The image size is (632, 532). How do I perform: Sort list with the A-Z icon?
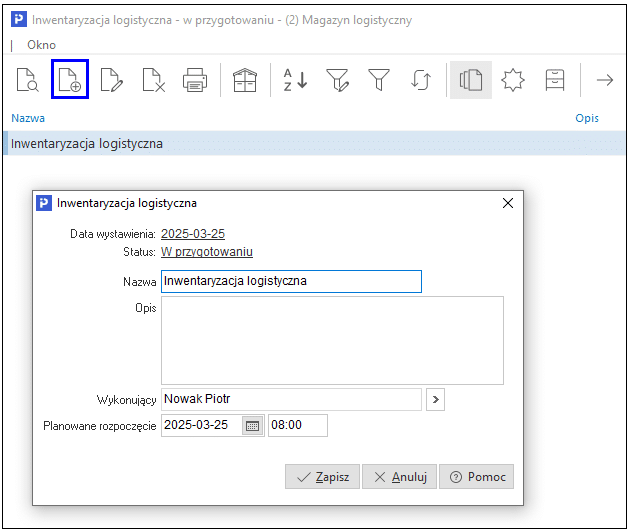(x=295, y=80)
